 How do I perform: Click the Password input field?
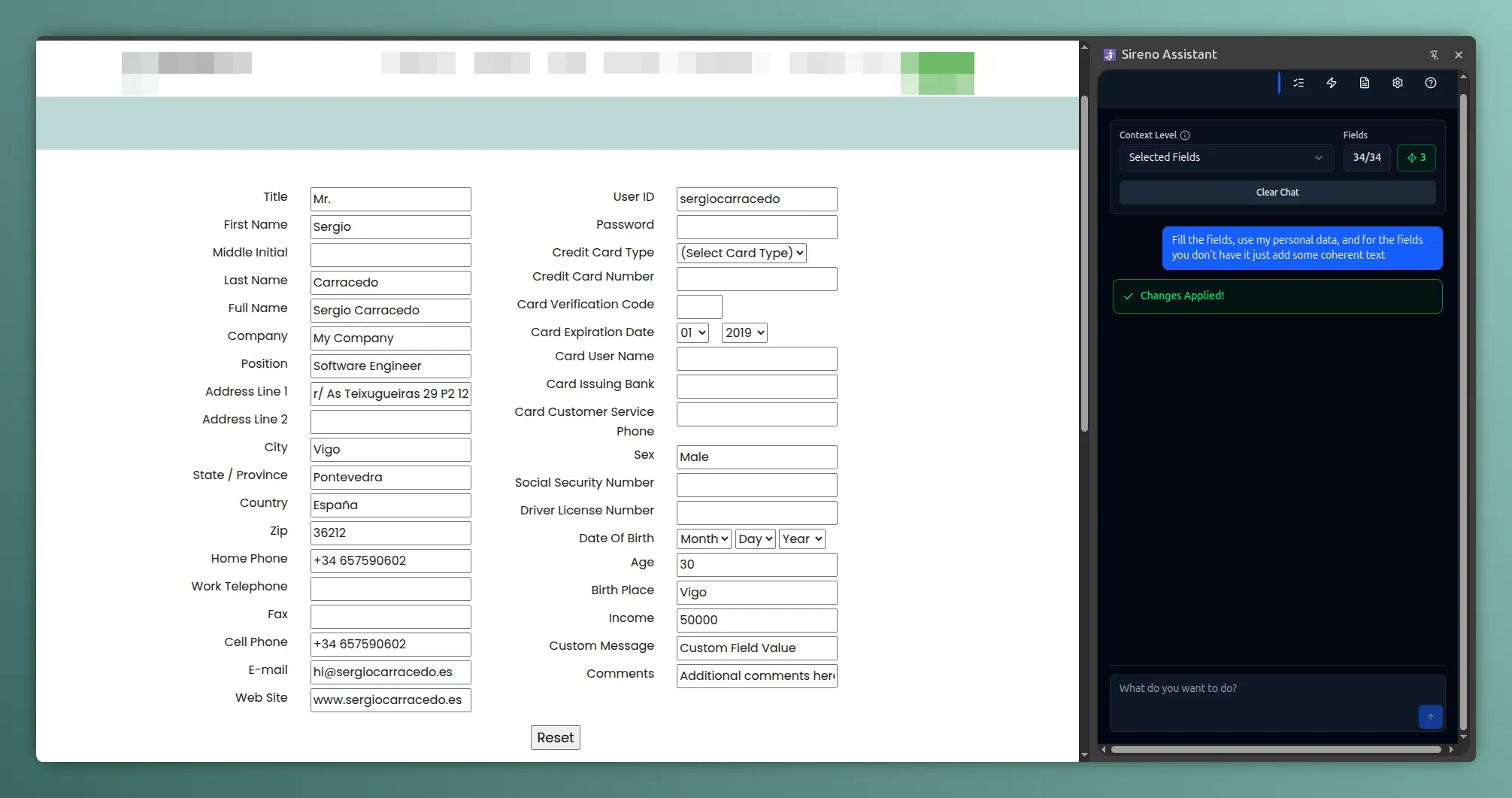pos(756,227)
